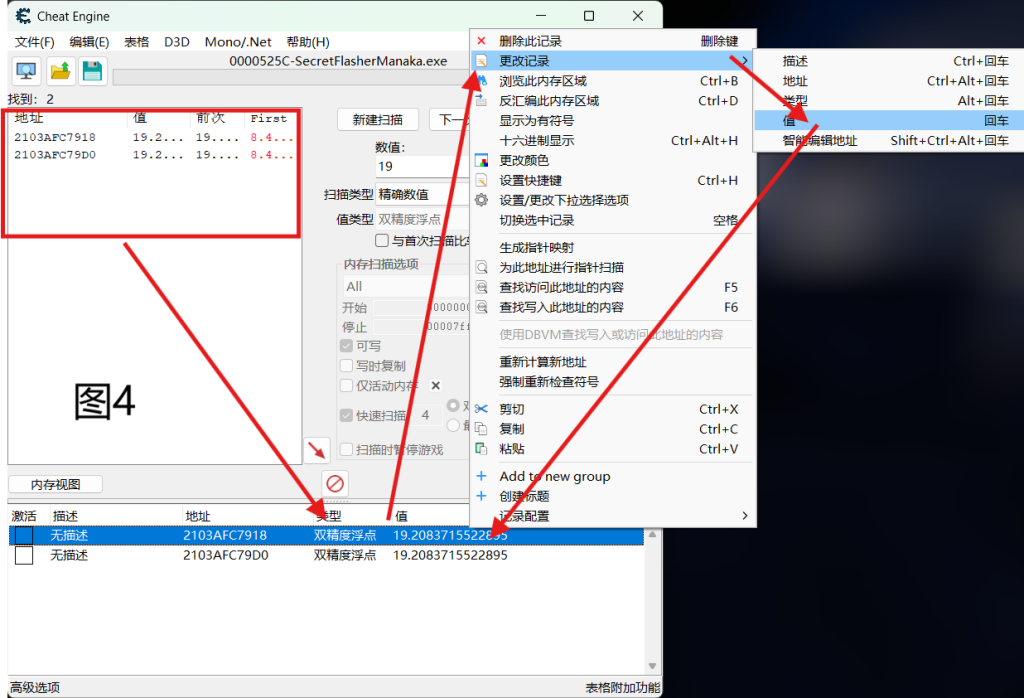Tick the 激活 box for address 2103AFC79D0

point(24,555)
